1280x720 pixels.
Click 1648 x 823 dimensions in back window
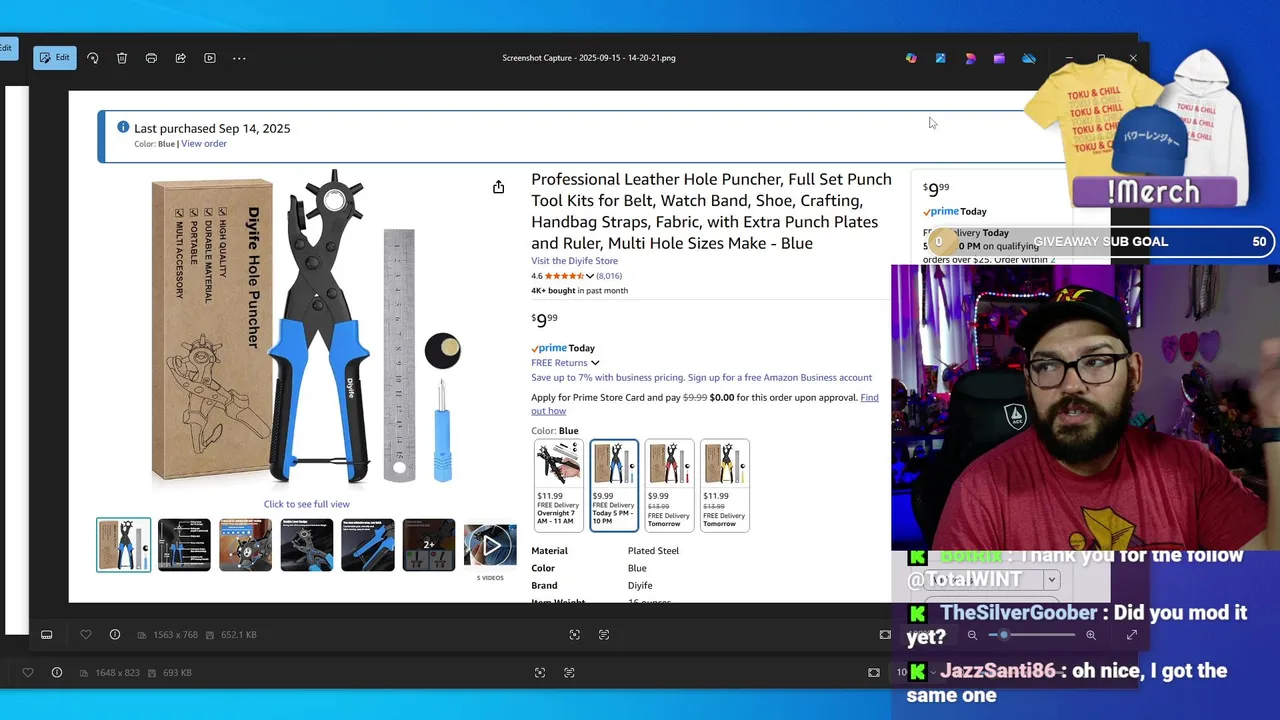(x=117, y=673)
